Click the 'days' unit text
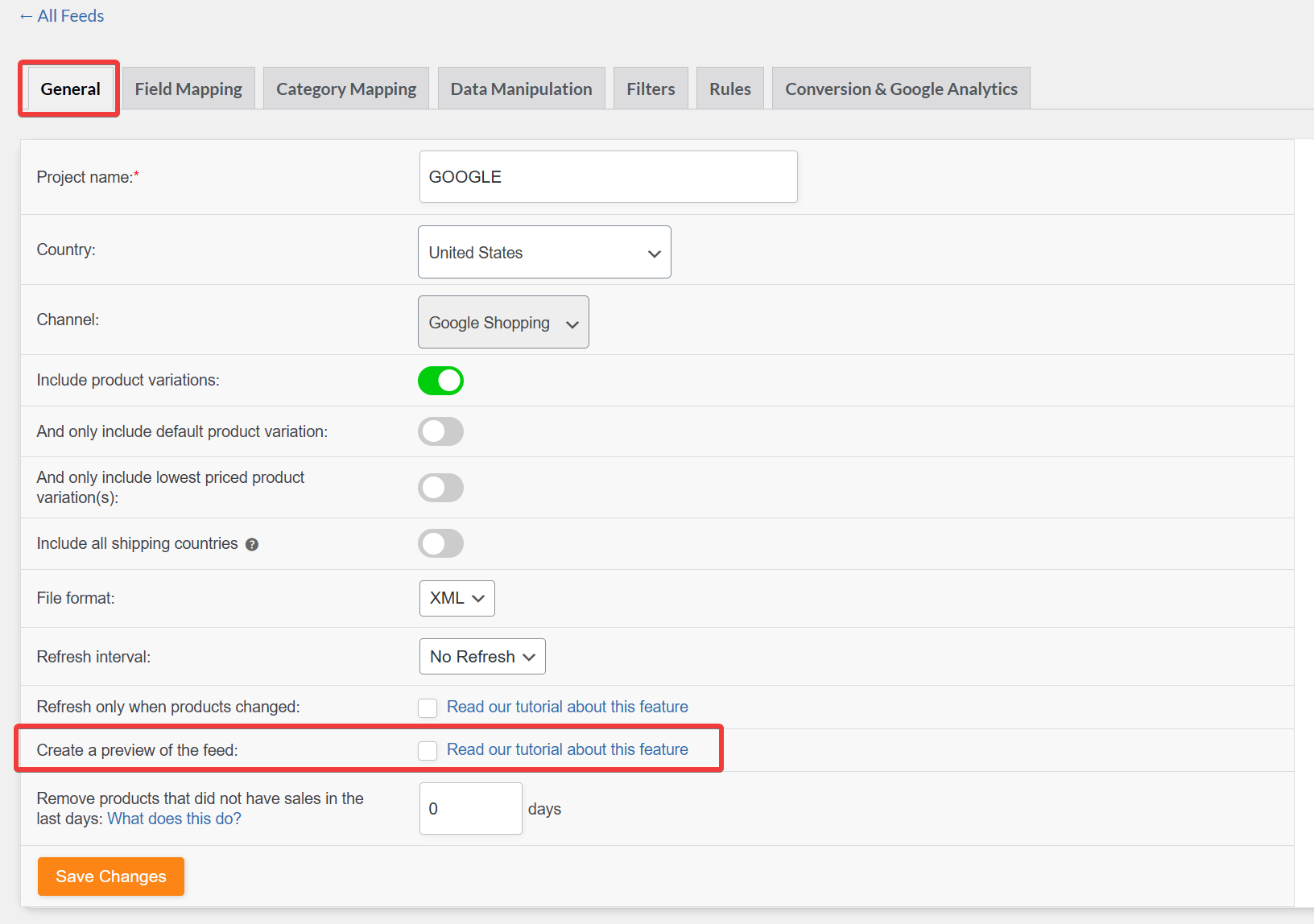 point(544,809)
